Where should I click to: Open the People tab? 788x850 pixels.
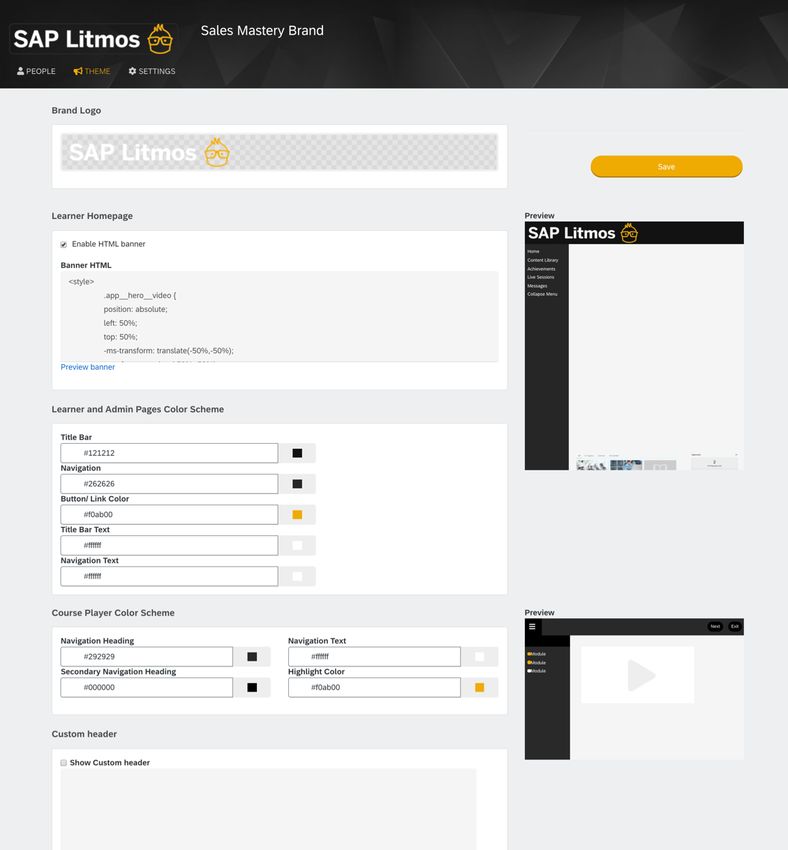[36, 71]
